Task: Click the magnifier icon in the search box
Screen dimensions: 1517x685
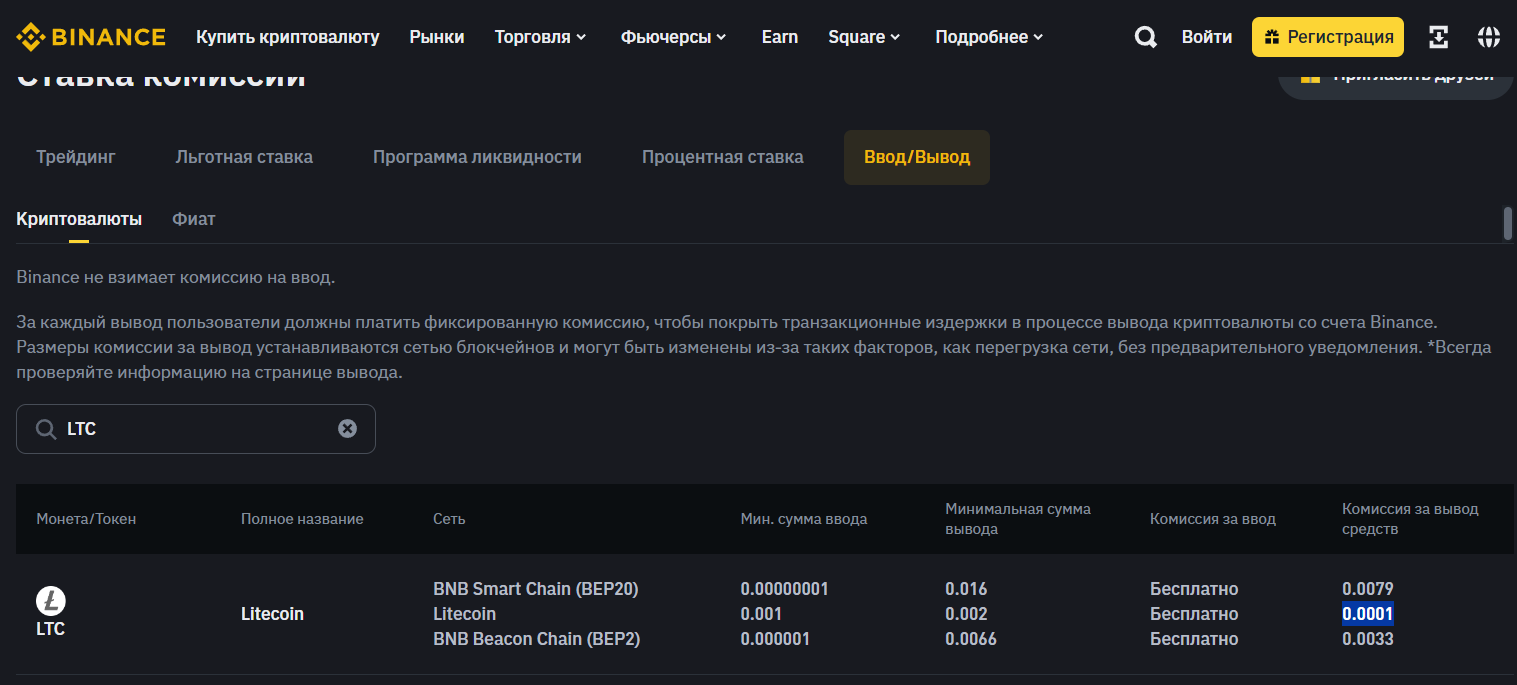Action: coord(45,429)
